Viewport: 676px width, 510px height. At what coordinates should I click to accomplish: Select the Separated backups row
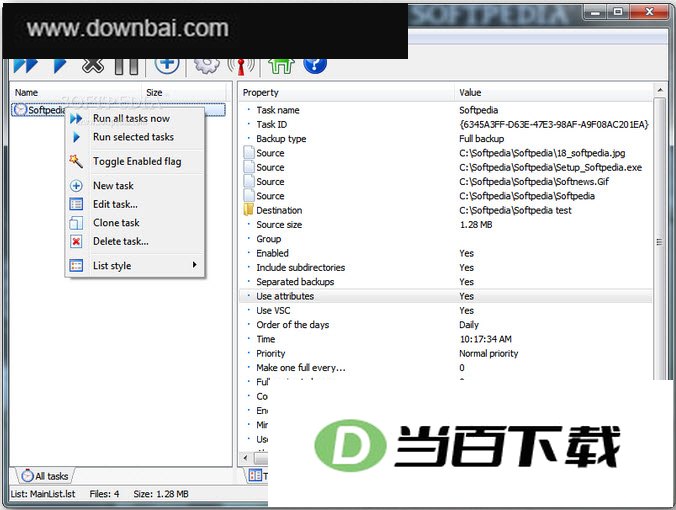(x=445, y=282)
